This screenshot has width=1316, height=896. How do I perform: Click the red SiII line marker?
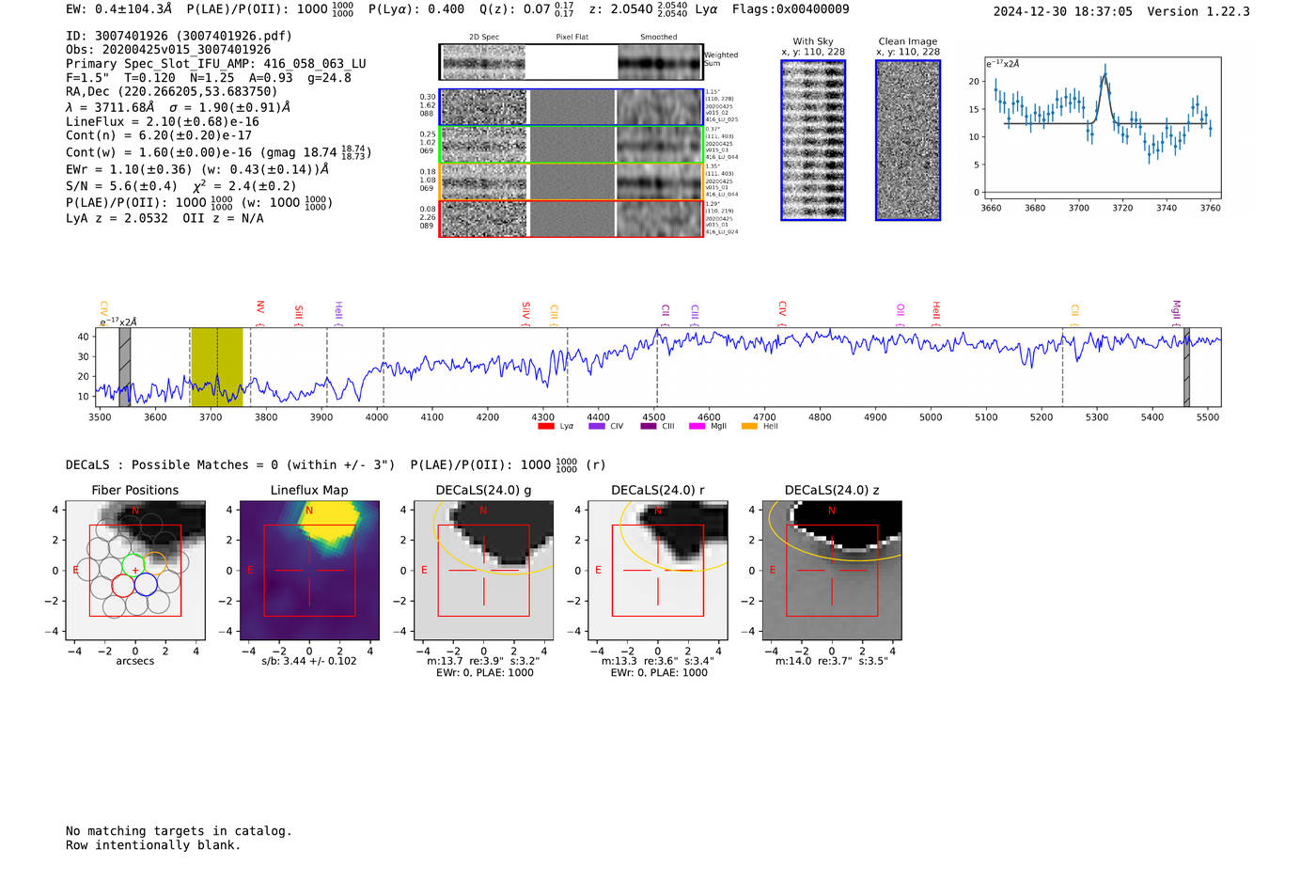coord(299,314)
